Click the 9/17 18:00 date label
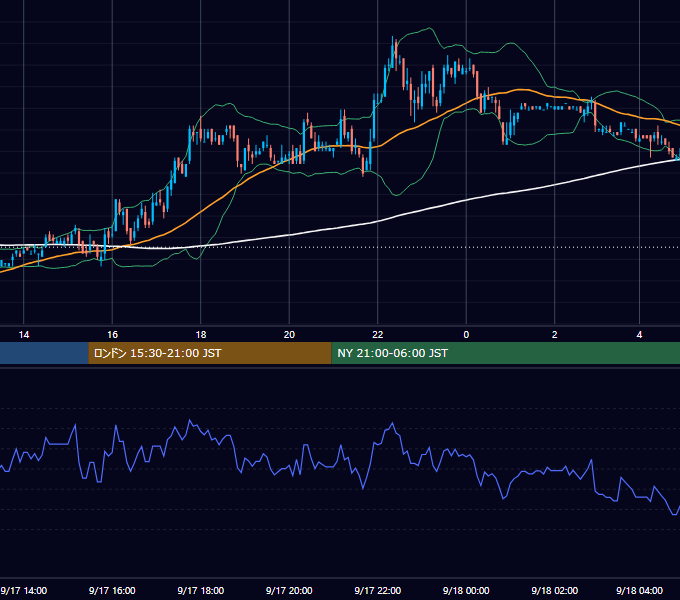The height and width of the screenshot is (600, 680). pos(201,590)
